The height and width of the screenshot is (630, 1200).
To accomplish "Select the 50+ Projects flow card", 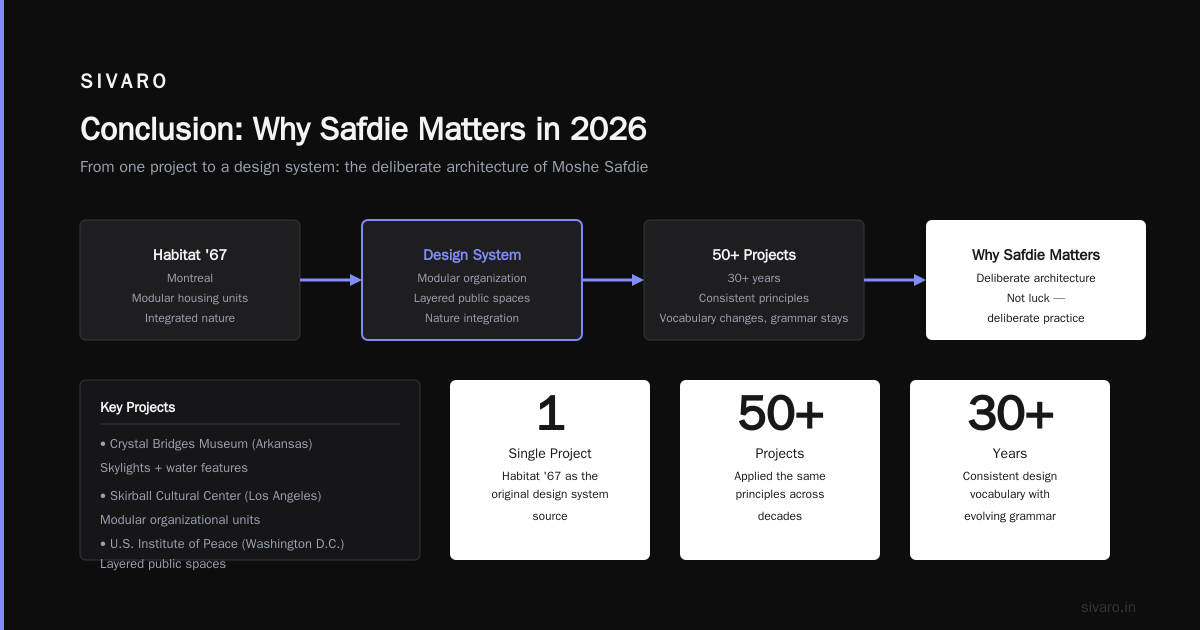I will [754, 280].
